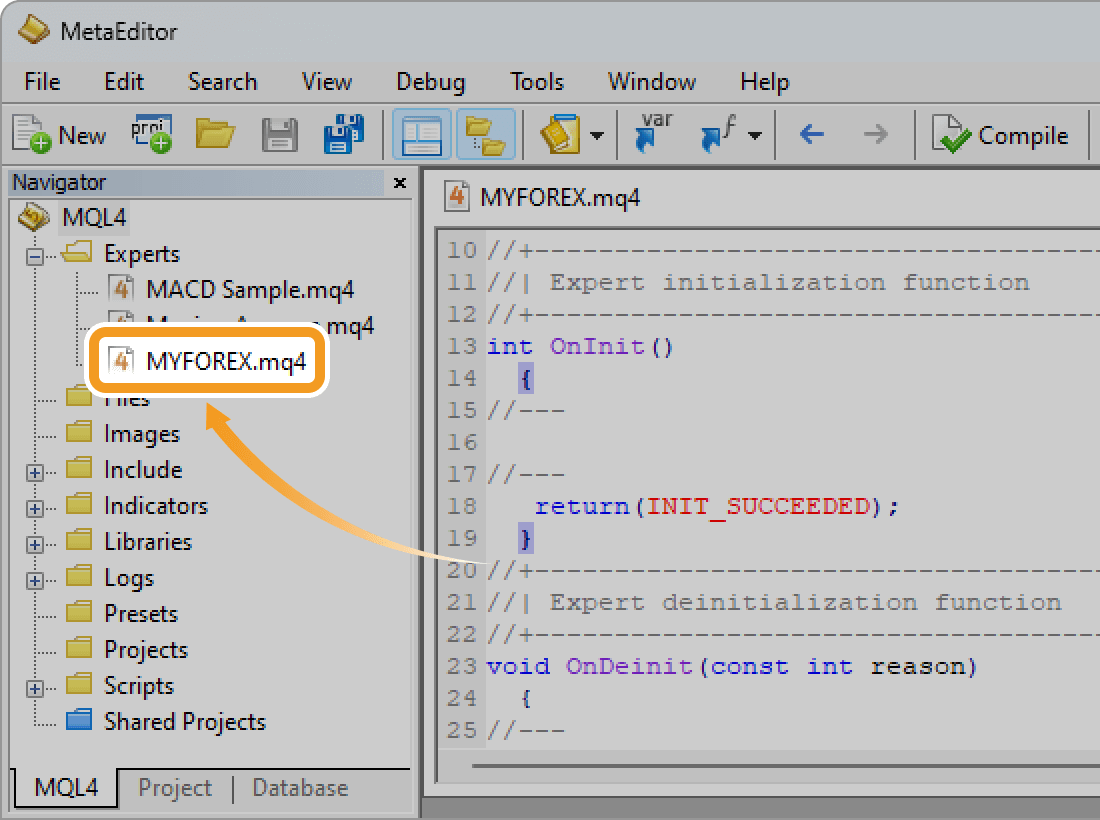Screen dimensions: 1100x820
Task: Click the Save All toolbar icon
Action: tap(343, 135)
